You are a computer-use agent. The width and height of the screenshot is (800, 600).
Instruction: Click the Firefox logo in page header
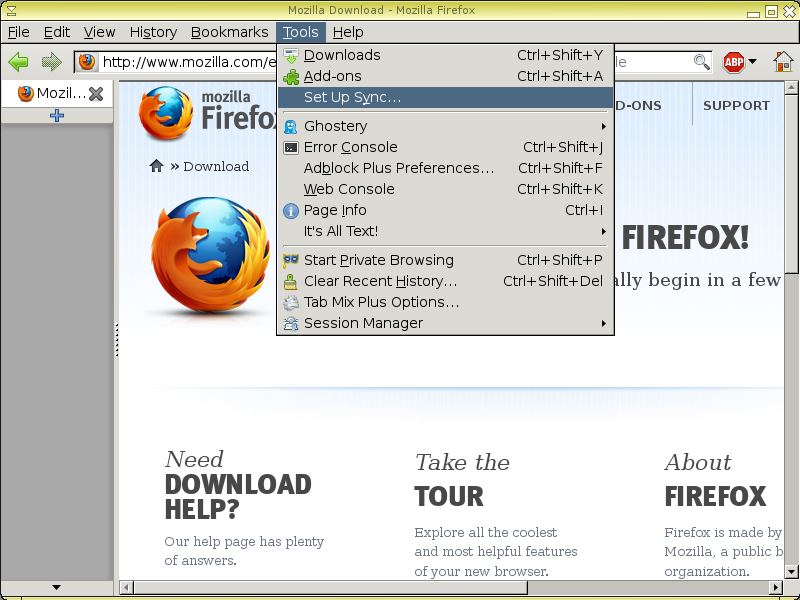(166, 112)
